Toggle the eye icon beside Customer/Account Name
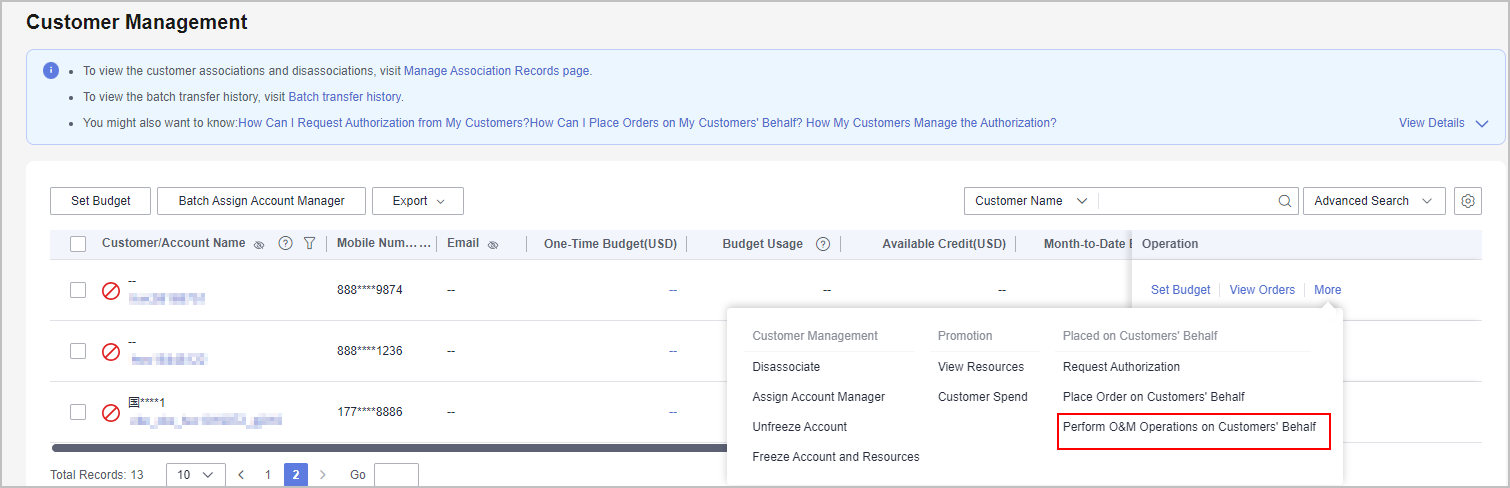The image size is (1510, 488). click(x=259, y=244)
